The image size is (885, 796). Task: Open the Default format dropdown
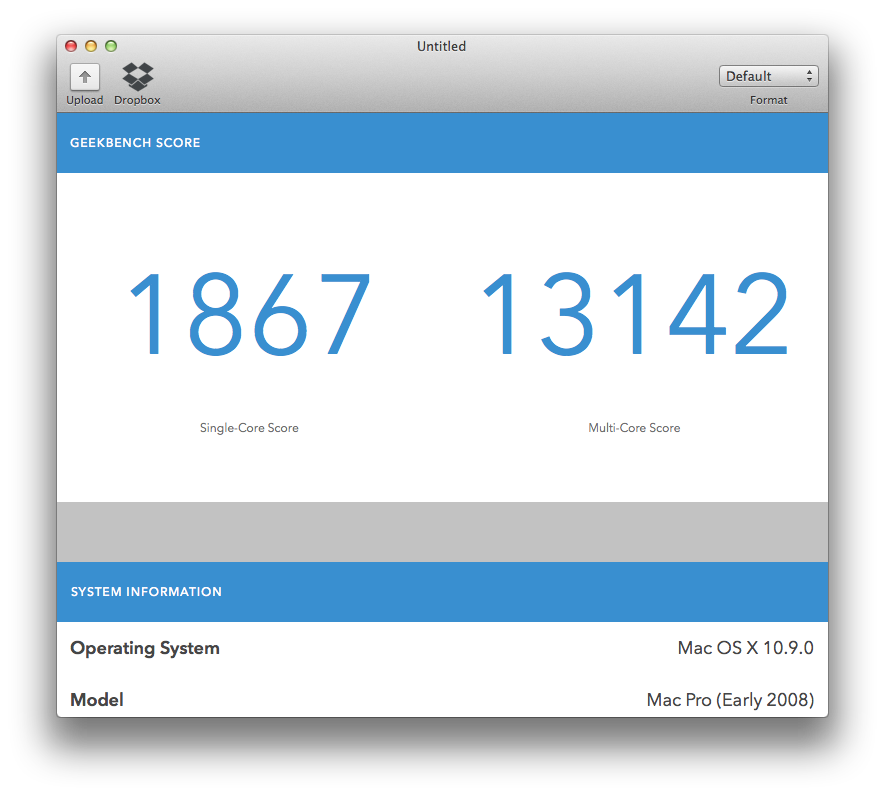point(768,76)
